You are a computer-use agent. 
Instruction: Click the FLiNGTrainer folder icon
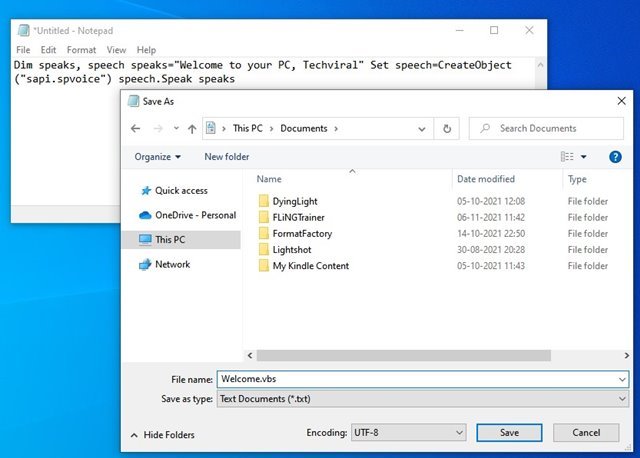pyautogui.click(x=264, y=217)
